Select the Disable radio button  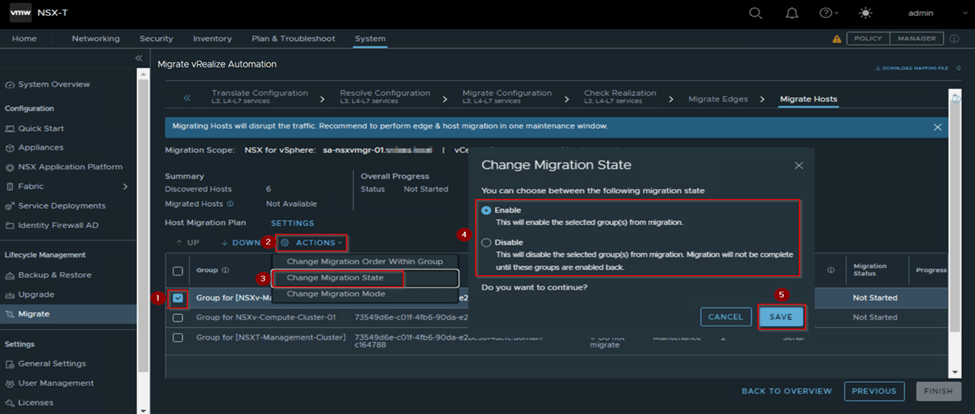(x=487, y=243)
